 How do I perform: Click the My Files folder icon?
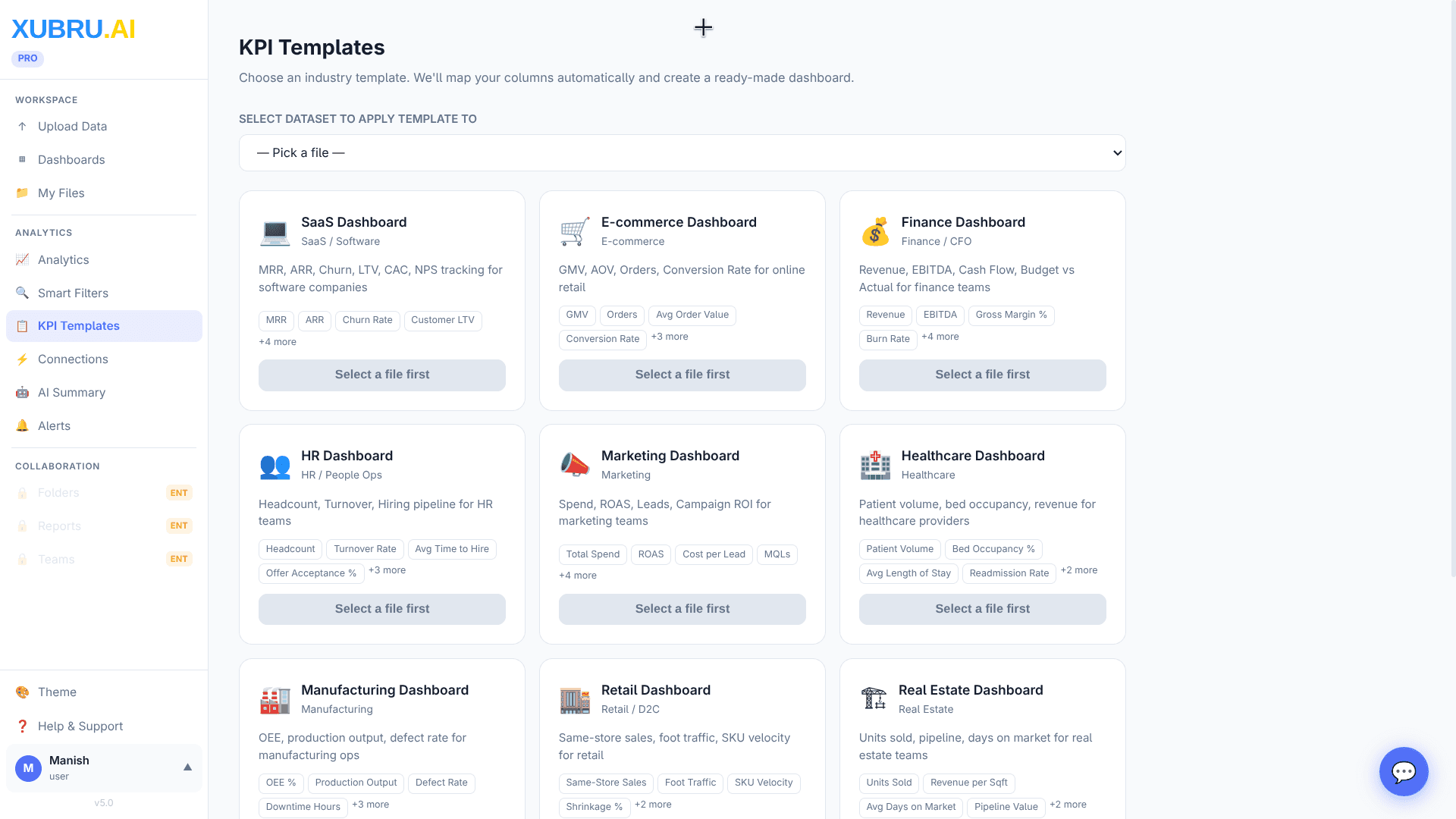pos(22,193)
